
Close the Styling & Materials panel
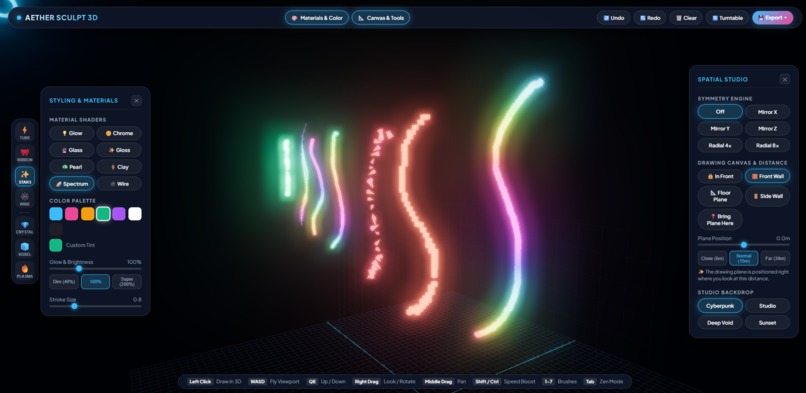click(x=136, y=101)
